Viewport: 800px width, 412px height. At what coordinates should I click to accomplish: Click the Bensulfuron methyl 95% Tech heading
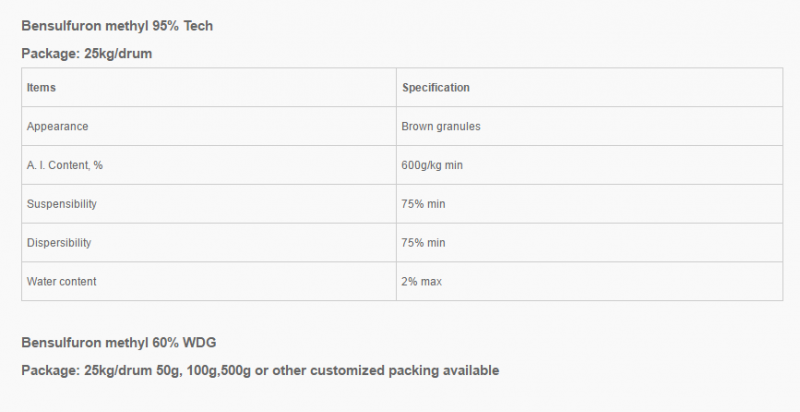coord(117,26)
